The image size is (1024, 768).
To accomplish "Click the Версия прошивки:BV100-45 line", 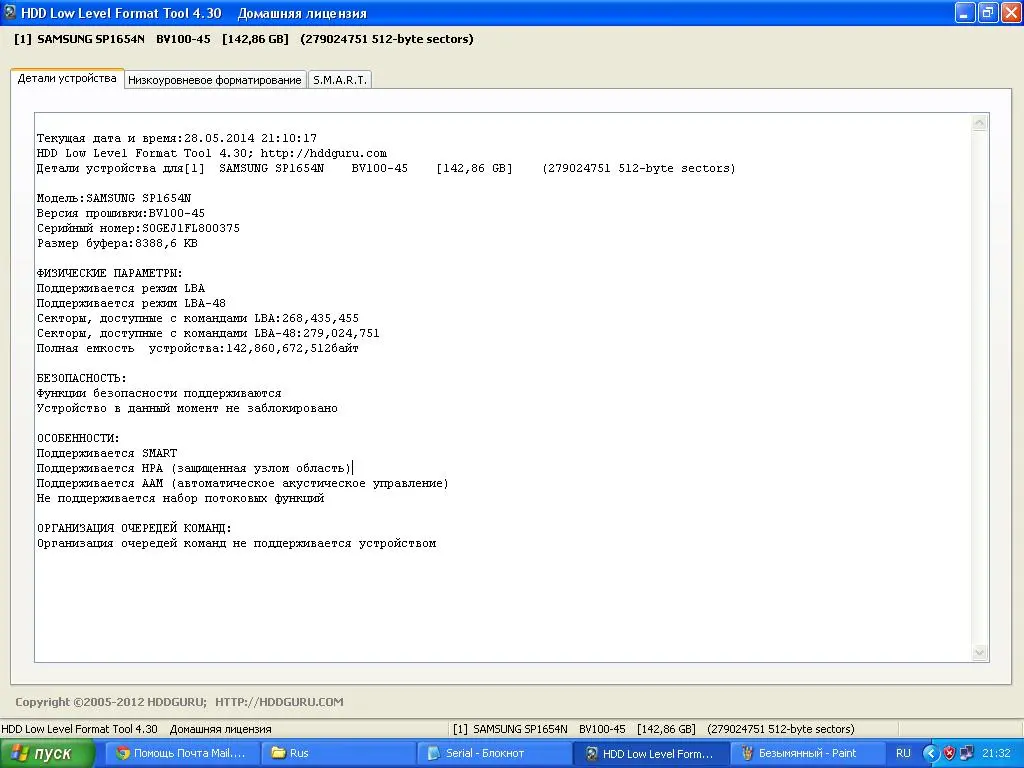I will (x=121, y=214).
